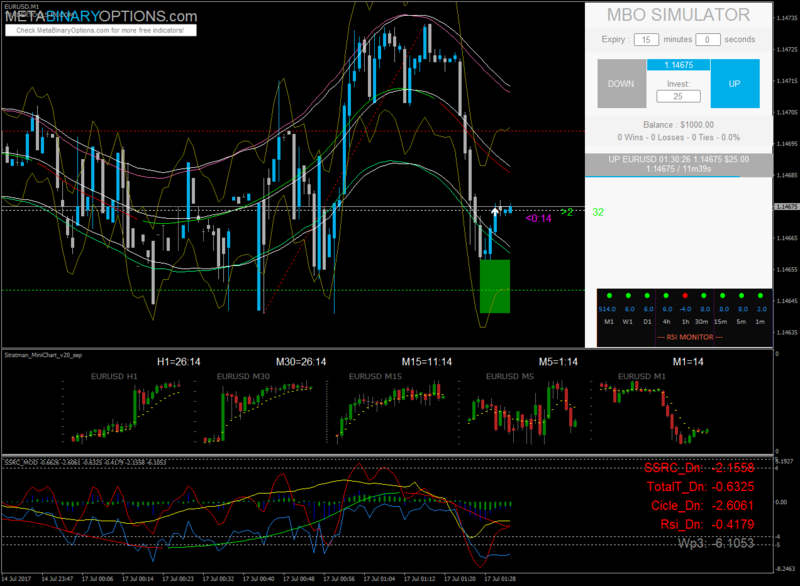This screenshot has height=586, width=800.
Task: Click the DOWN trade button
Action: click(621, 84)
